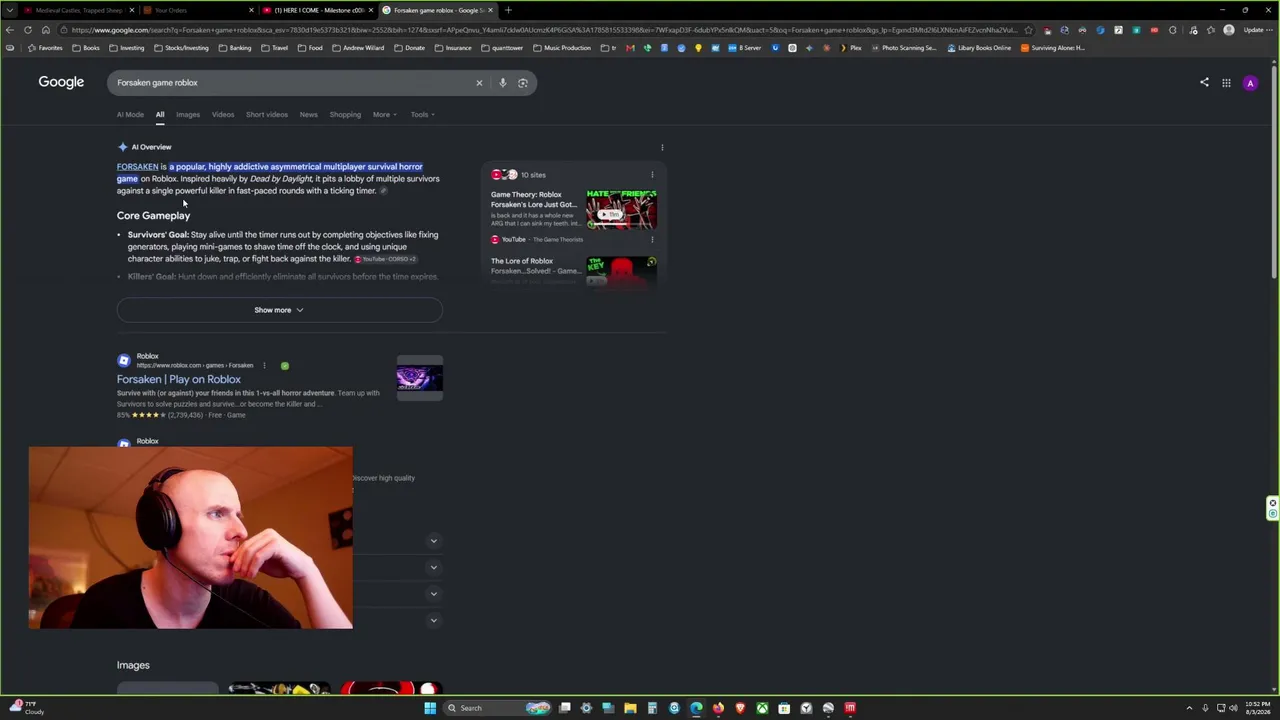Go to the Google homepage logo
The height and width of the screenshot is (720, 1280).
(61, 82)
